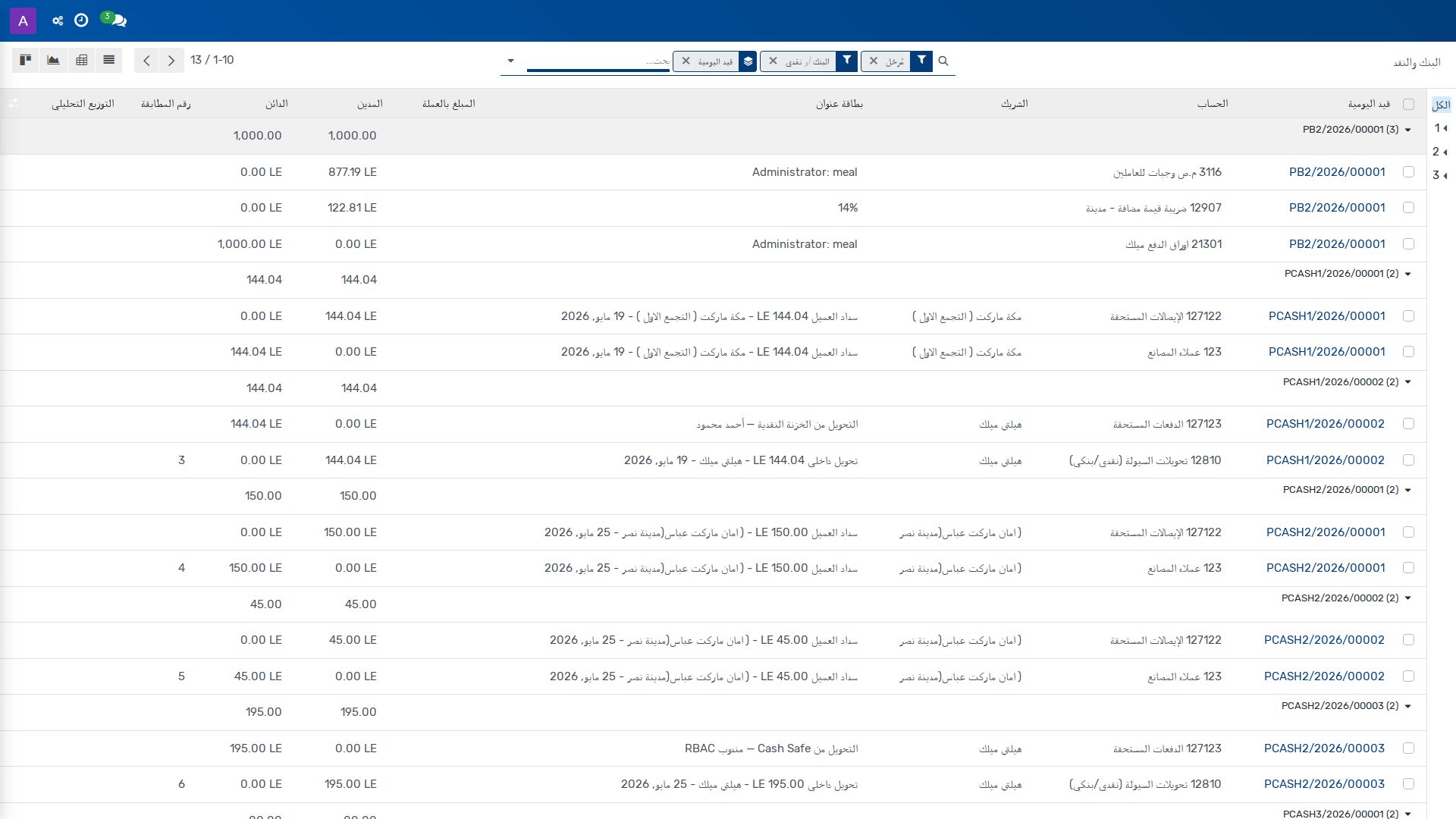Go to previous page of records

(x=146, y=60)
